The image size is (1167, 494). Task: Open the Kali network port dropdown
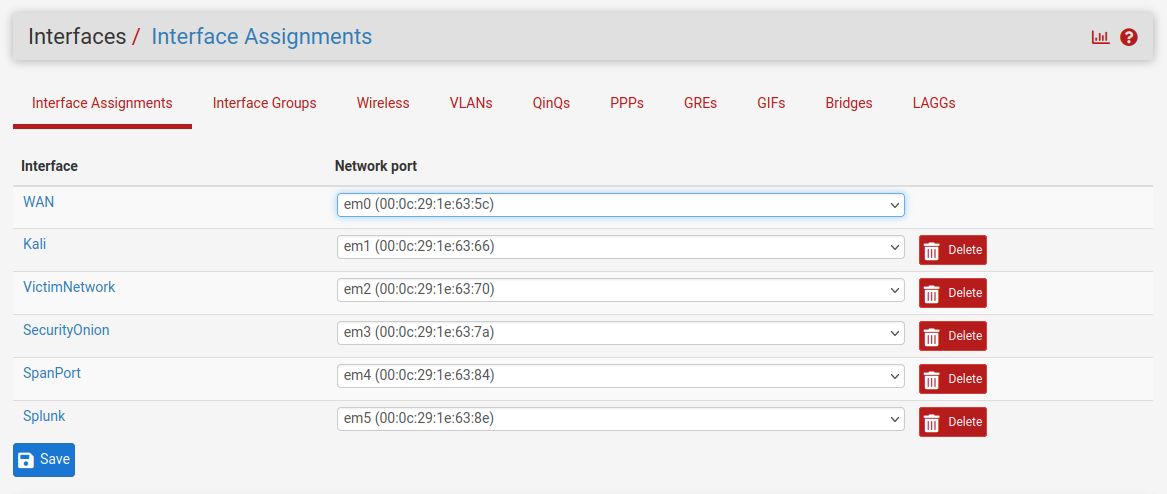pyautogui.click(x=620, y=246)
